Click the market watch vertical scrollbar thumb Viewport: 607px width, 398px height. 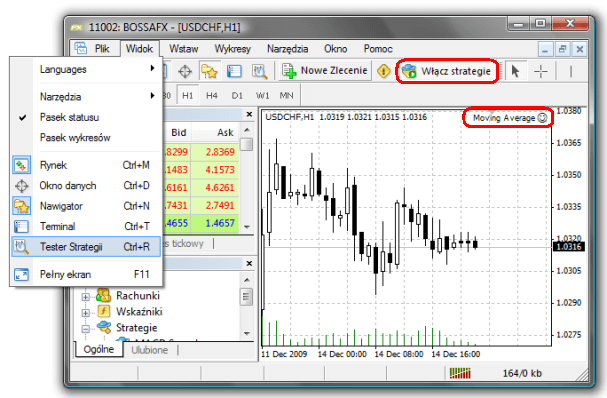pos(247,144)
